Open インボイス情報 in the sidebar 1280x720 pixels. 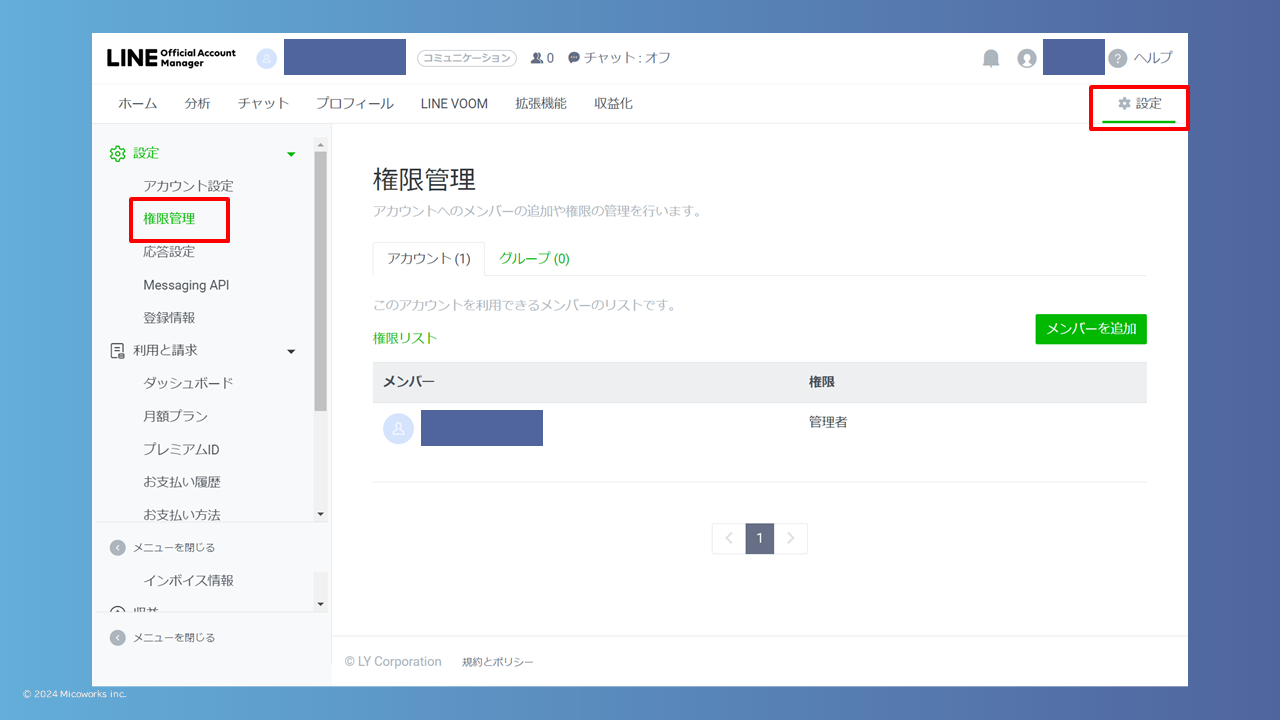pyautogui.click(x=188, y=580)
